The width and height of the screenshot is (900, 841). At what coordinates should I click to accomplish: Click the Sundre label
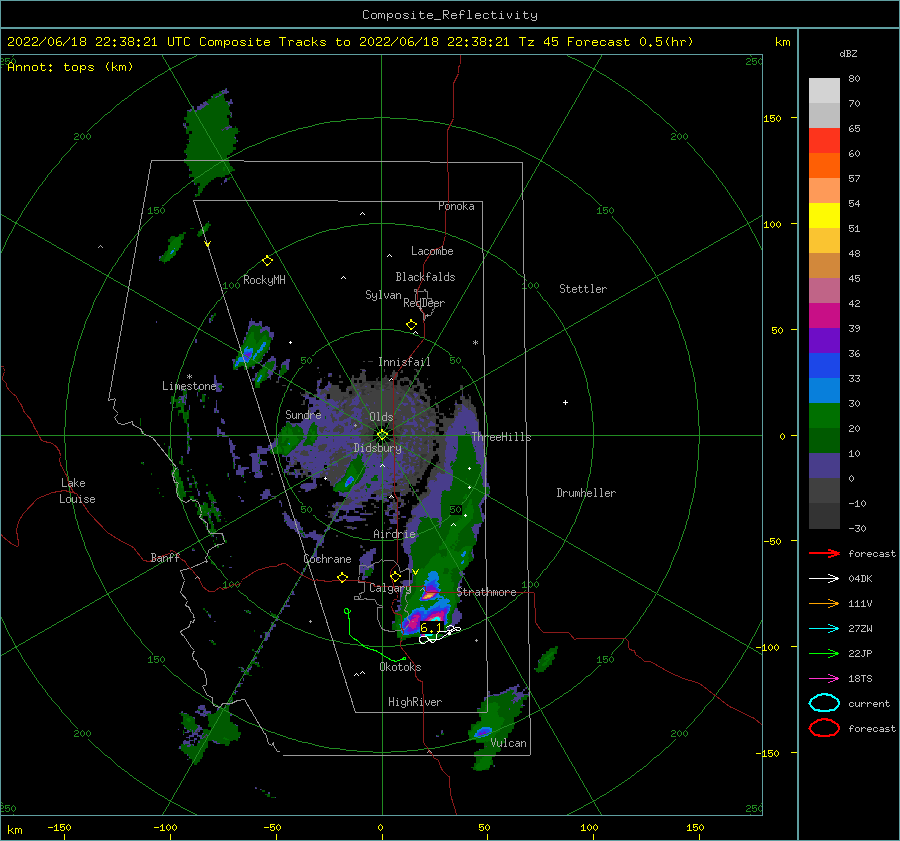tap(303, 414)
